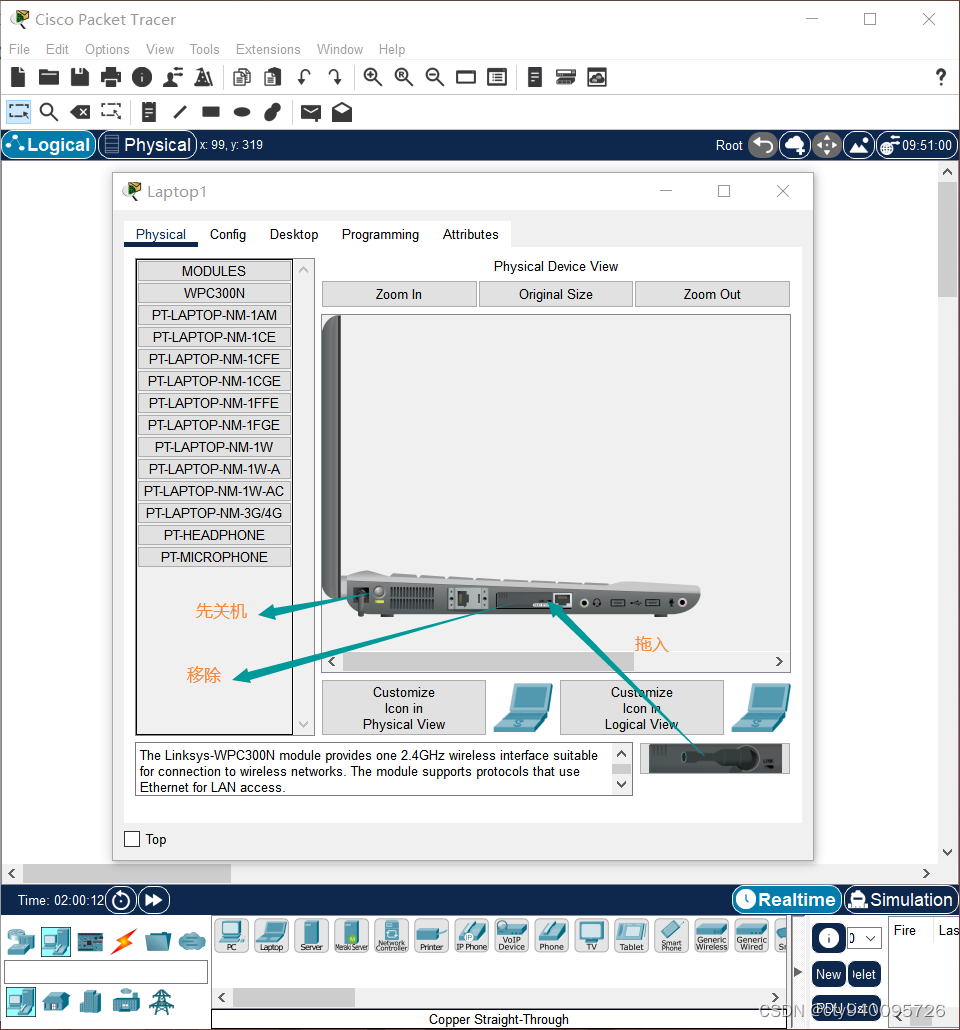The width and height of the screenshot is (960, 1030).
Task: Select the Tablet device in palette
Action: (x=631, y=935)
